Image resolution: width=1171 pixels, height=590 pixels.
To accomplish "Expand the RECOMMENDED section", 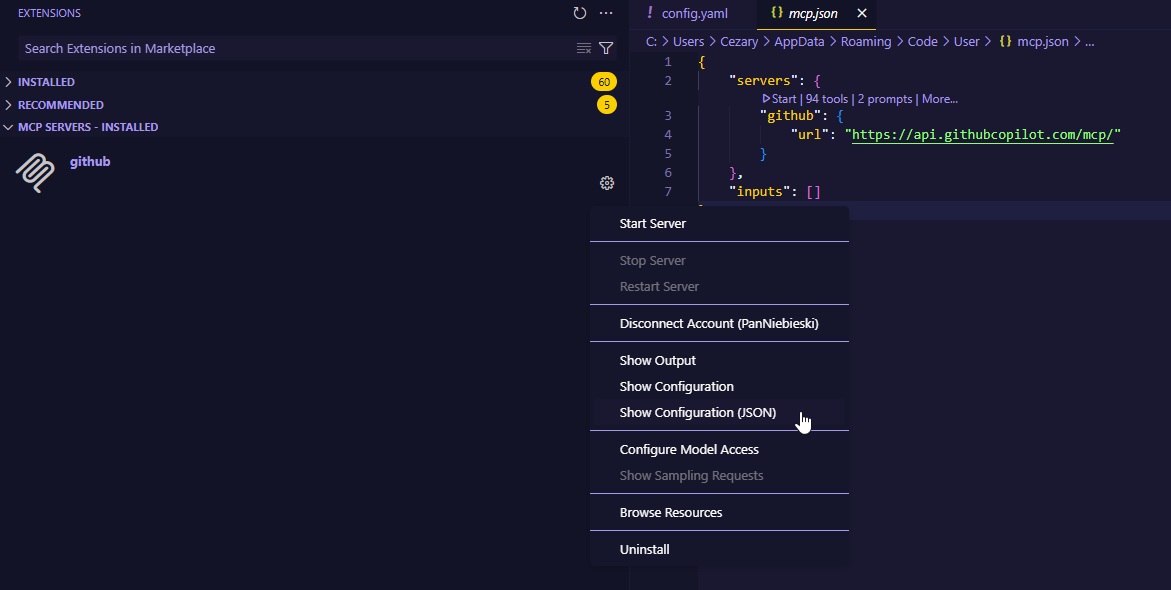I will pos(60,105).
